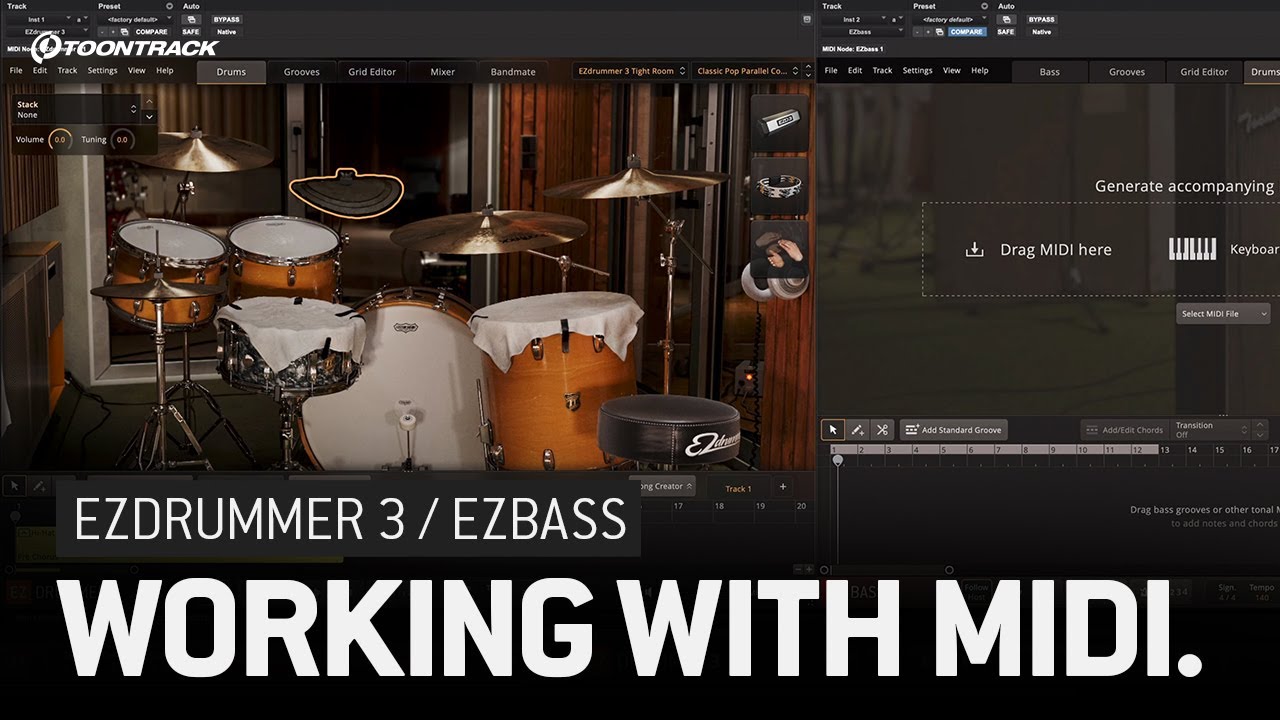Open the Select MIDI File dropdown
Viewport: 1280px width, 720px height.
coord(1224,314)
